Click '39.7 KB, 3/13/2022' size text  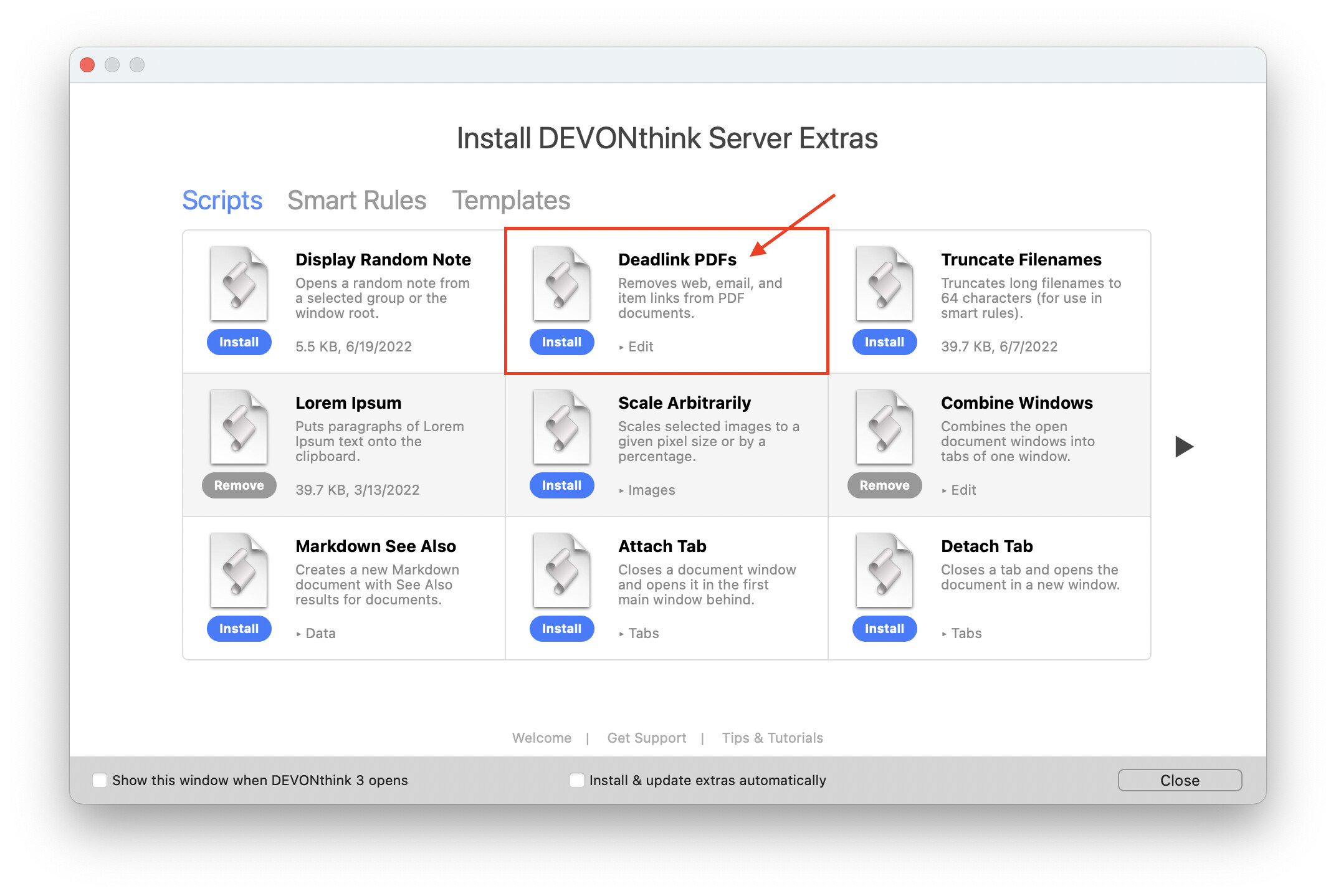click(x=357, y=490)
